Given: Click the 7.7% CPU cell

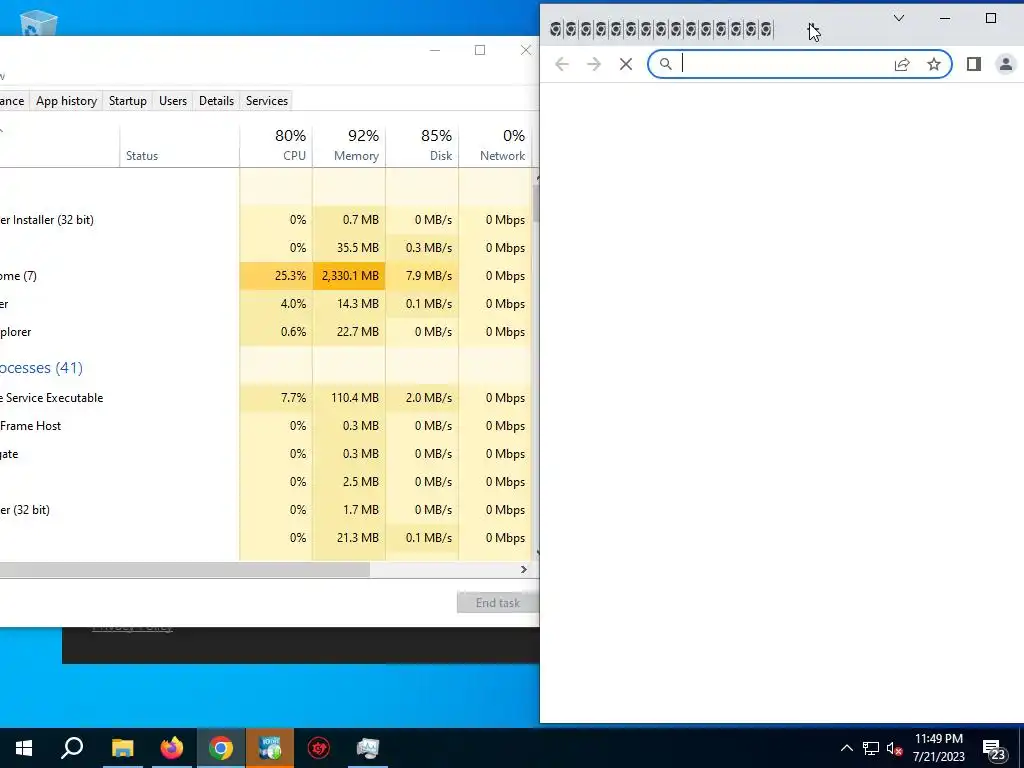Looking at the screenshot, I should (276, 398).
